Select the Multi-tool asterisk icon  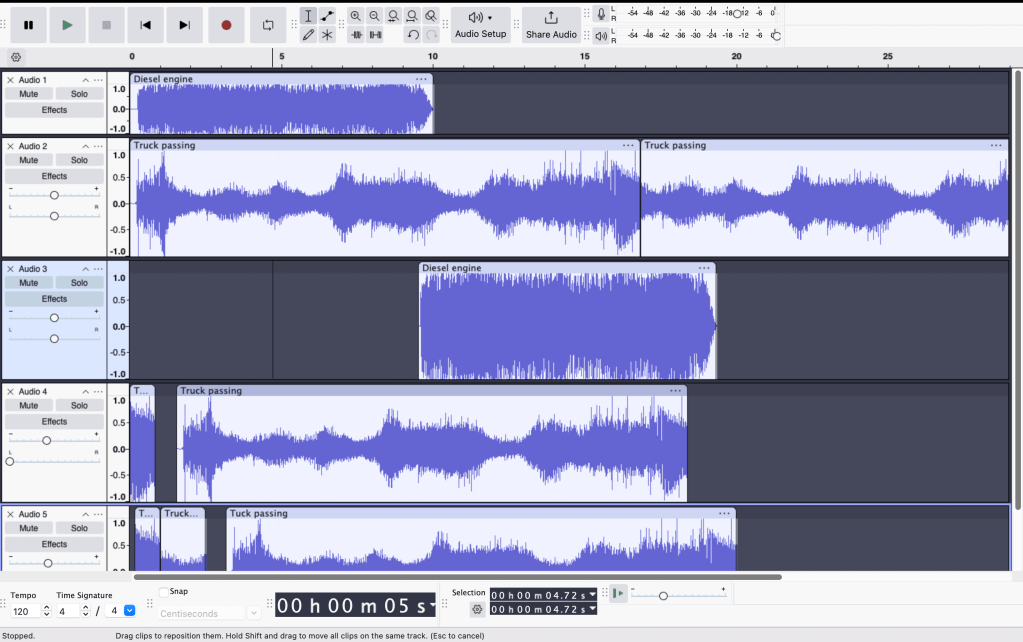pyautogui.click(x=327, y=35)
